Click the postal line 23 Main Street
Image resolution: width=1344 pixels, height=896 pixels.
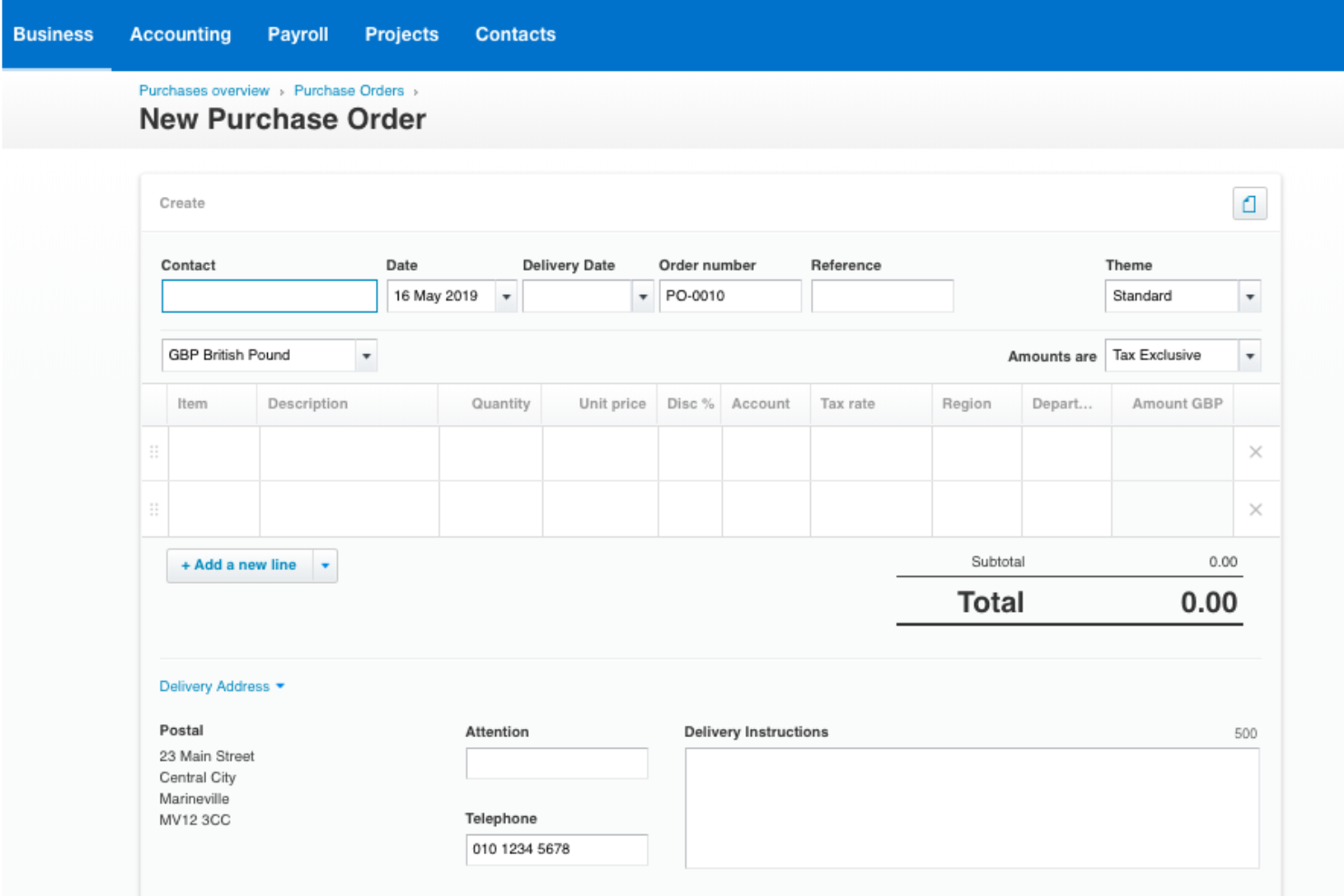(207, 756)
